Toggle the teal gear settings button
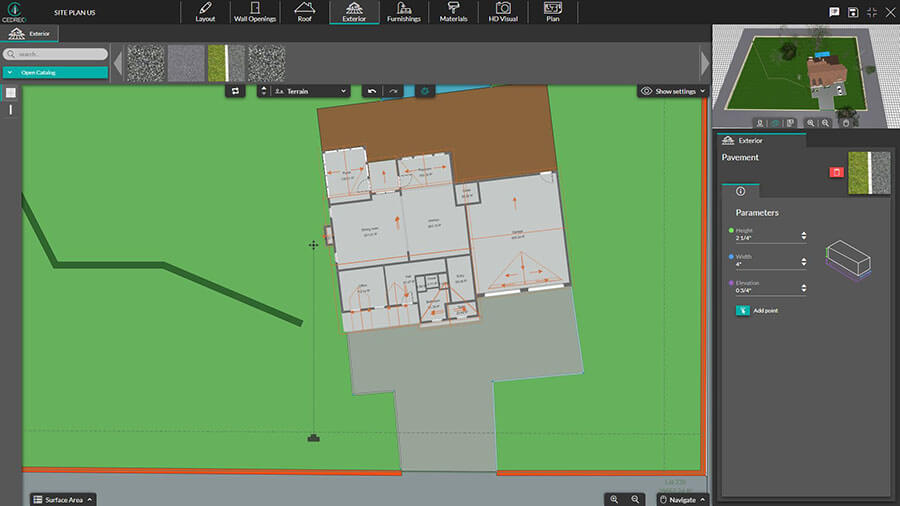The height and width of the screenshot is (506, 900). (x=424, y=91)
